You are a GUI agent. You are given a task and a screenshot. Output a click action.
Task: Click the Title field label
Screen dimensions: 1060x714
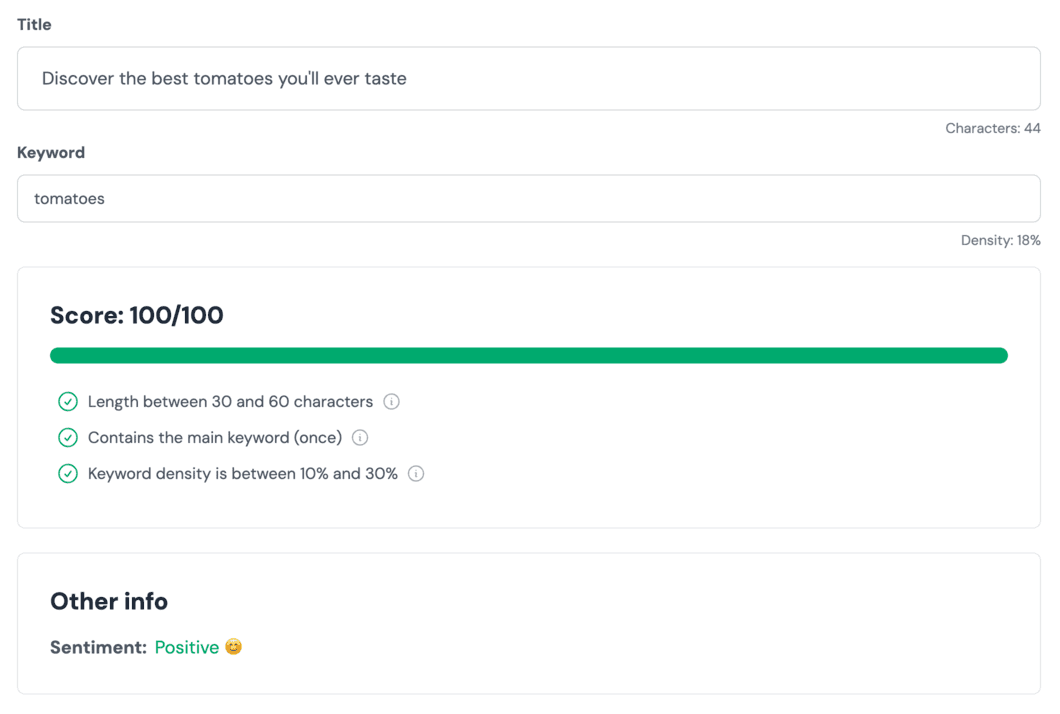point(34,25)
